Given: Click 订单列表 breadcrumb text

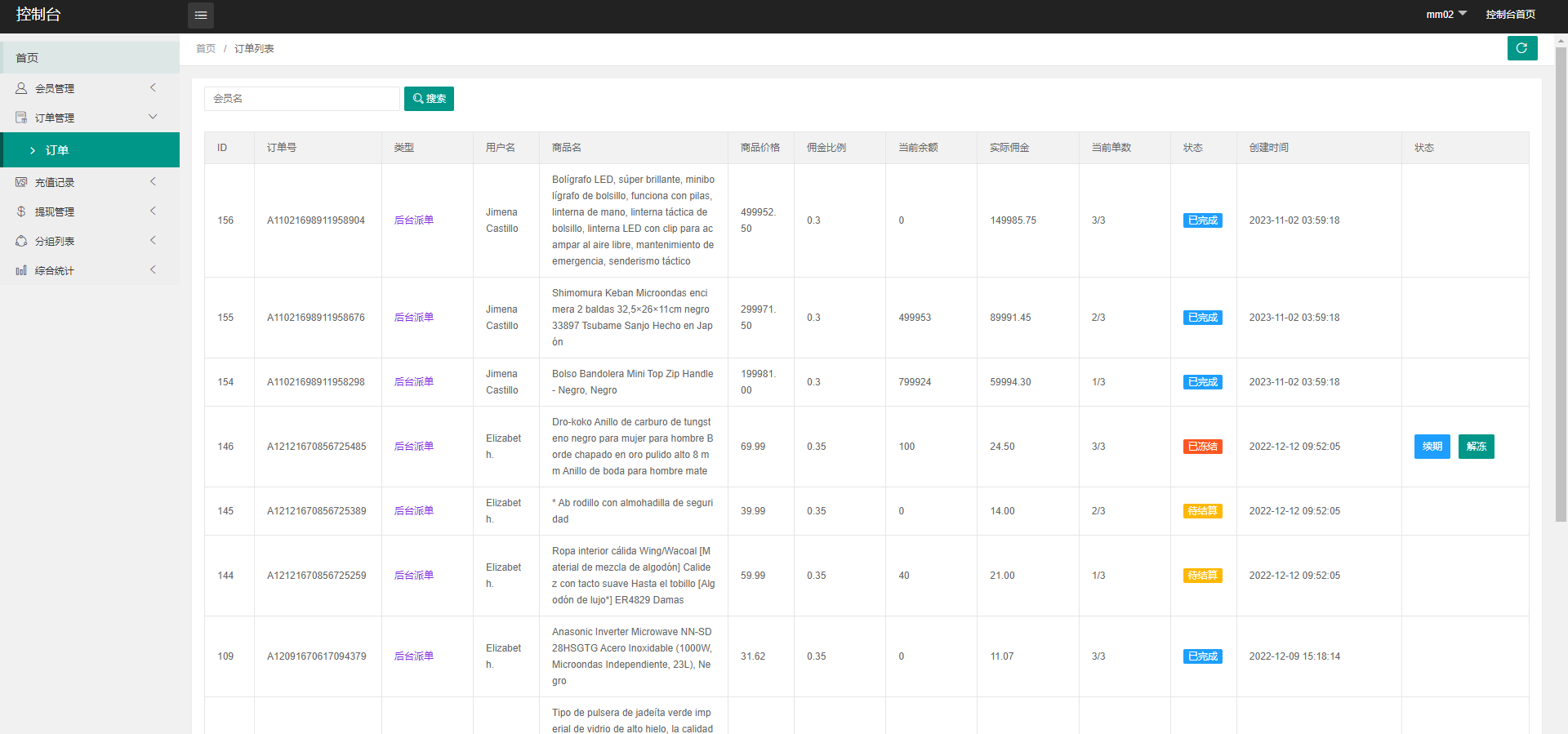Looking at the screenshot, I should [254, 49].
